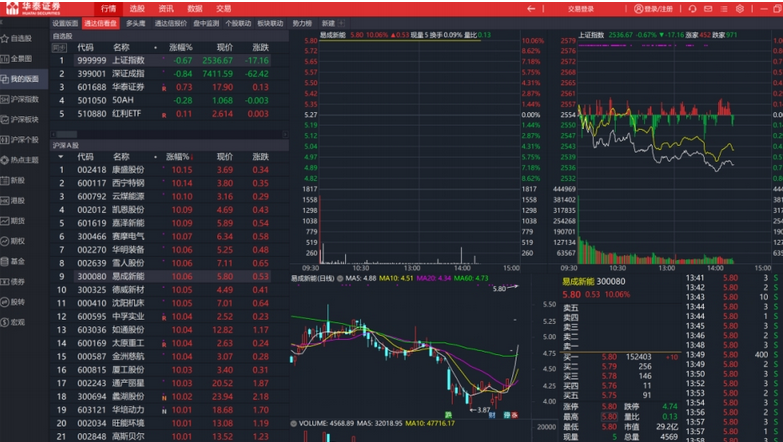
Task: Open the 资讯 menu tab
Action: [x=166, y=8]
